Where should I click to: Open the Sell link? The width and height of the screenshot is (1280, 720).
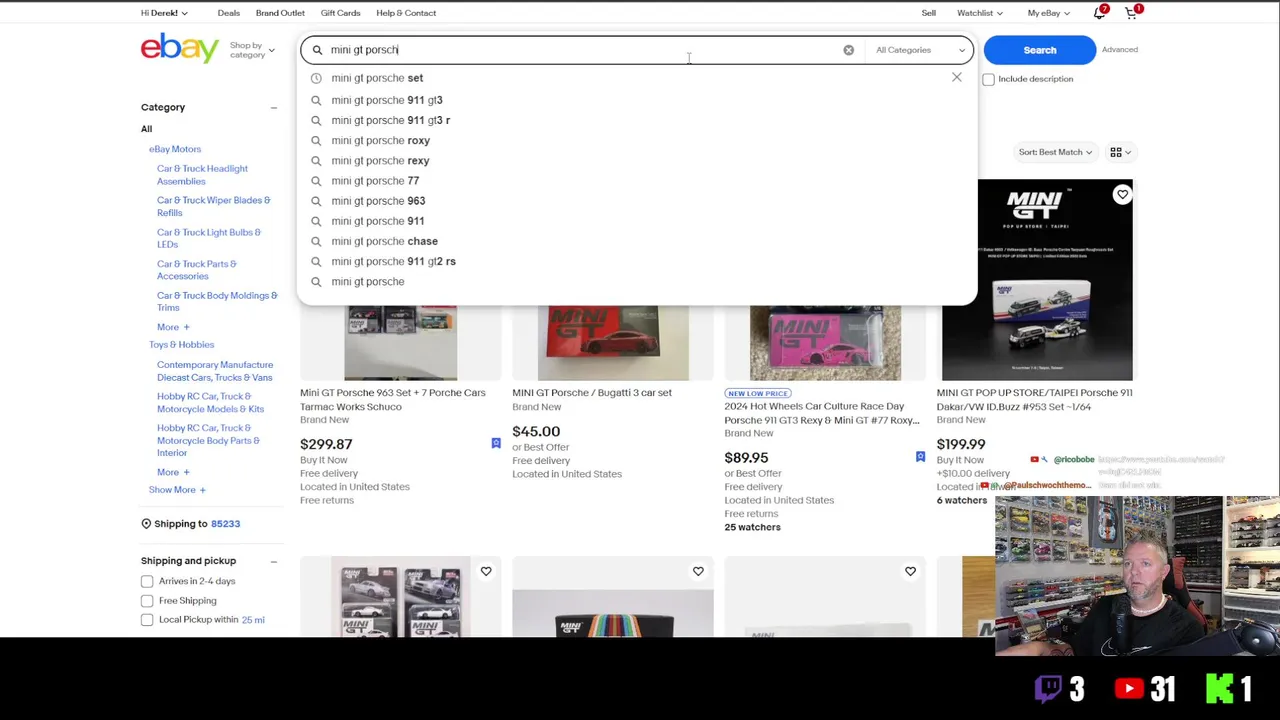coord(929,13)
